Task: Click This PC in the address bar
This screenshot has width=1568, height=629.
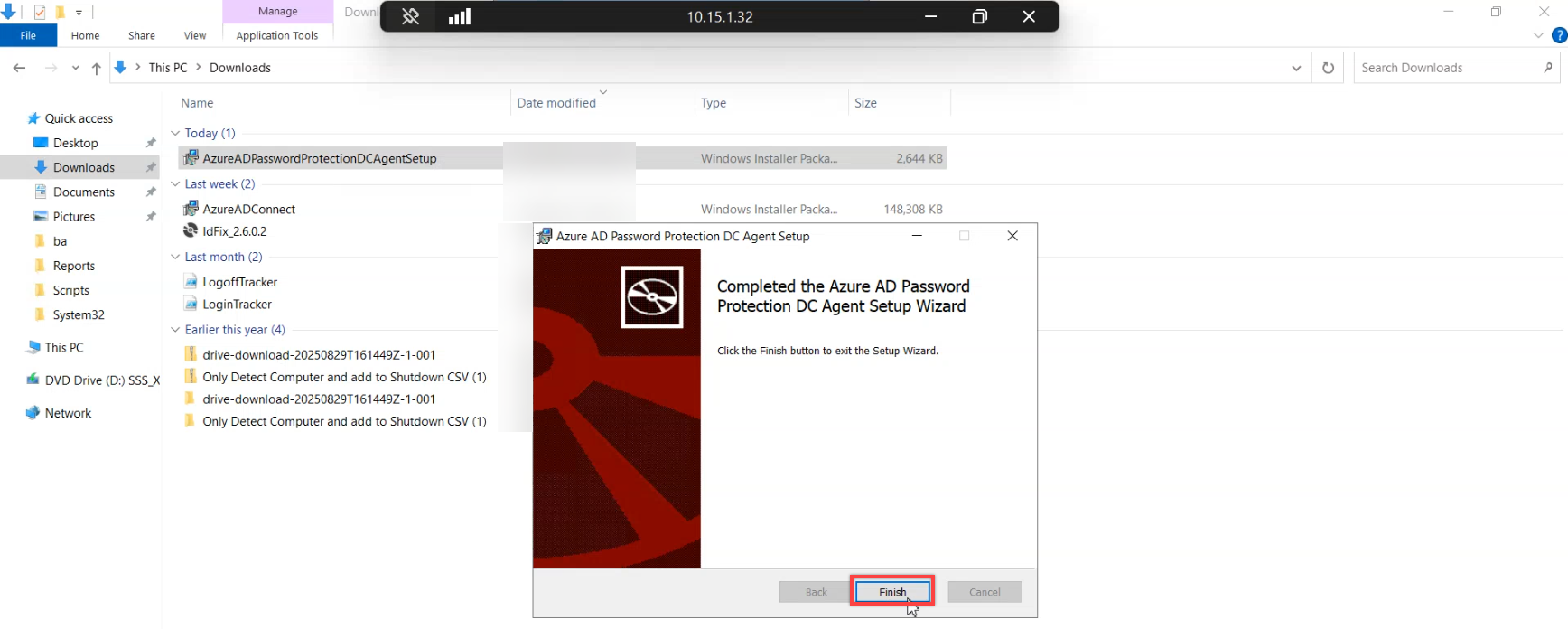Action: (x=168, y=68)
